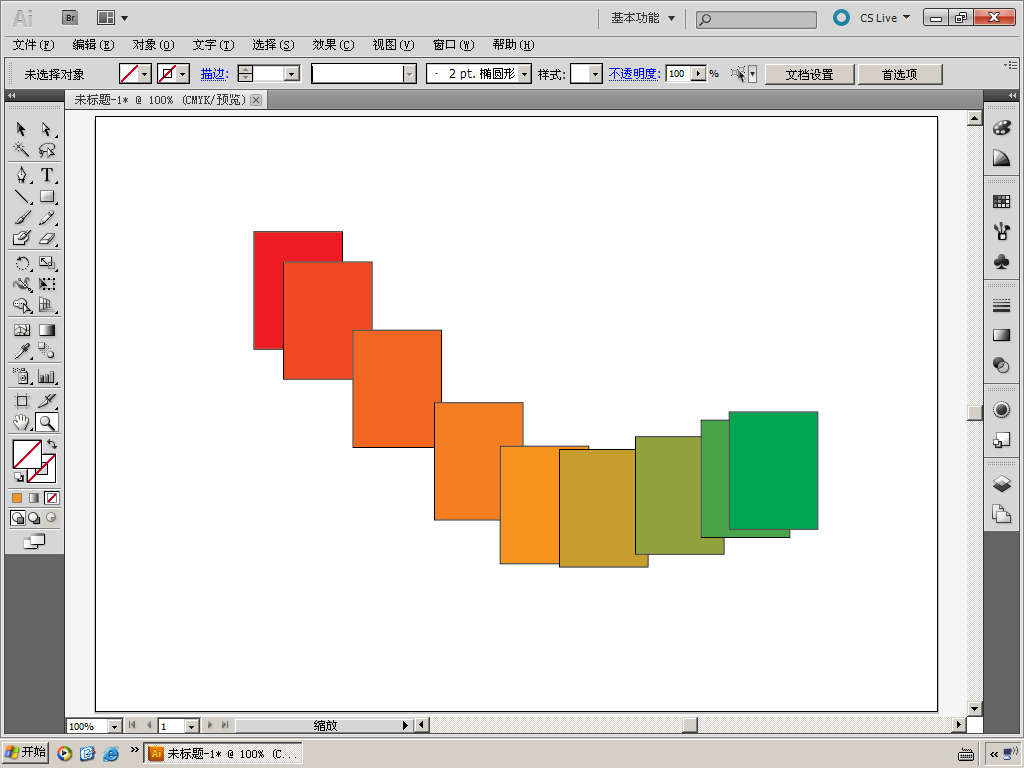Select the Gradient tool

point(46,330)
